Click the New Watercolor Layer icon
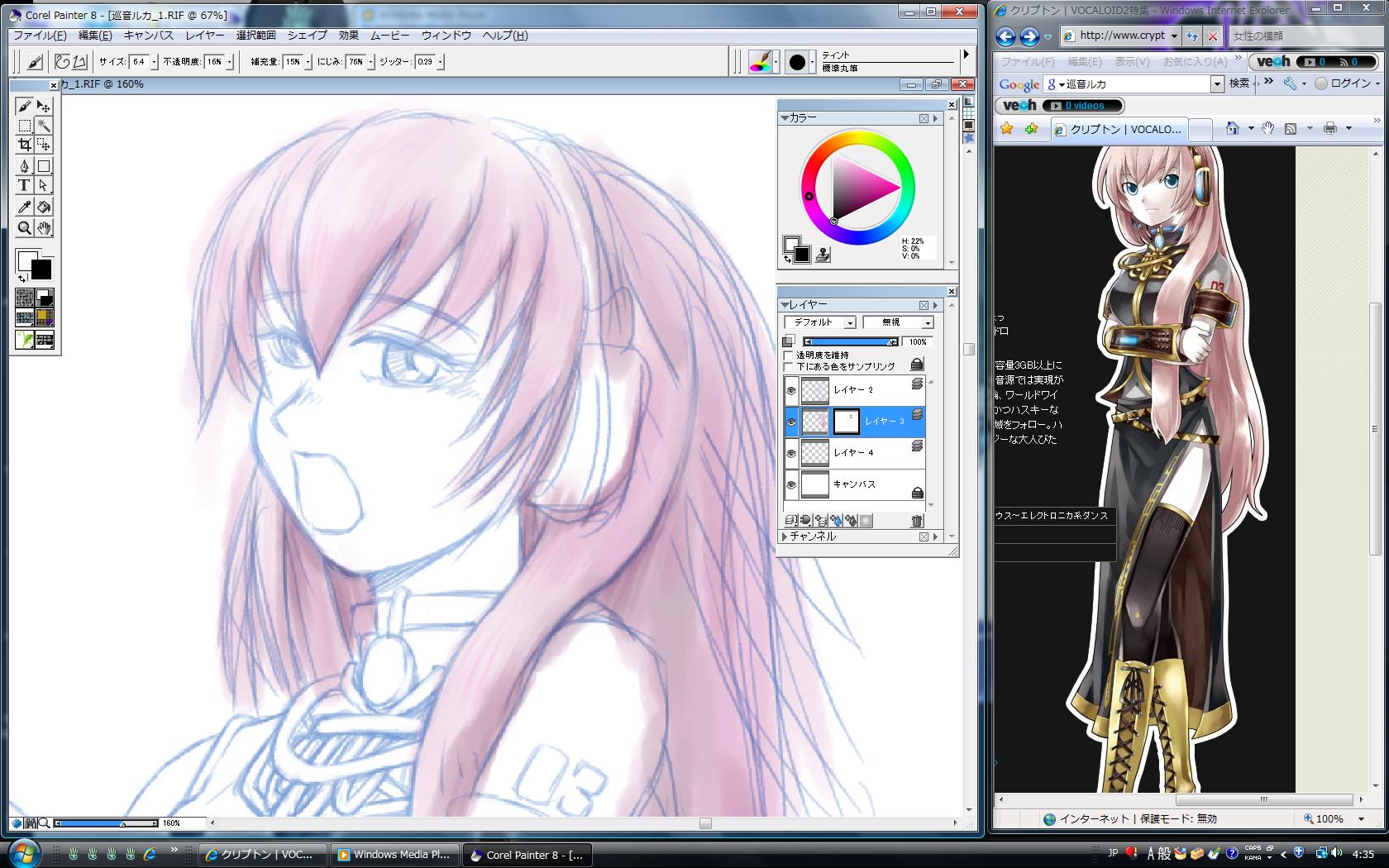 pyautogui.click(x=836, y=521)
